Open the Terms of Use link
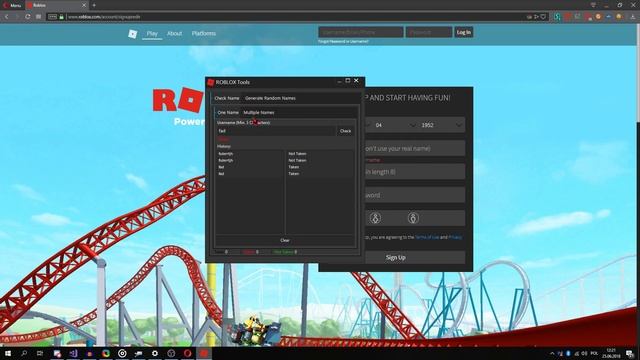This screenshot has width=640, height=360. (427, 237)
